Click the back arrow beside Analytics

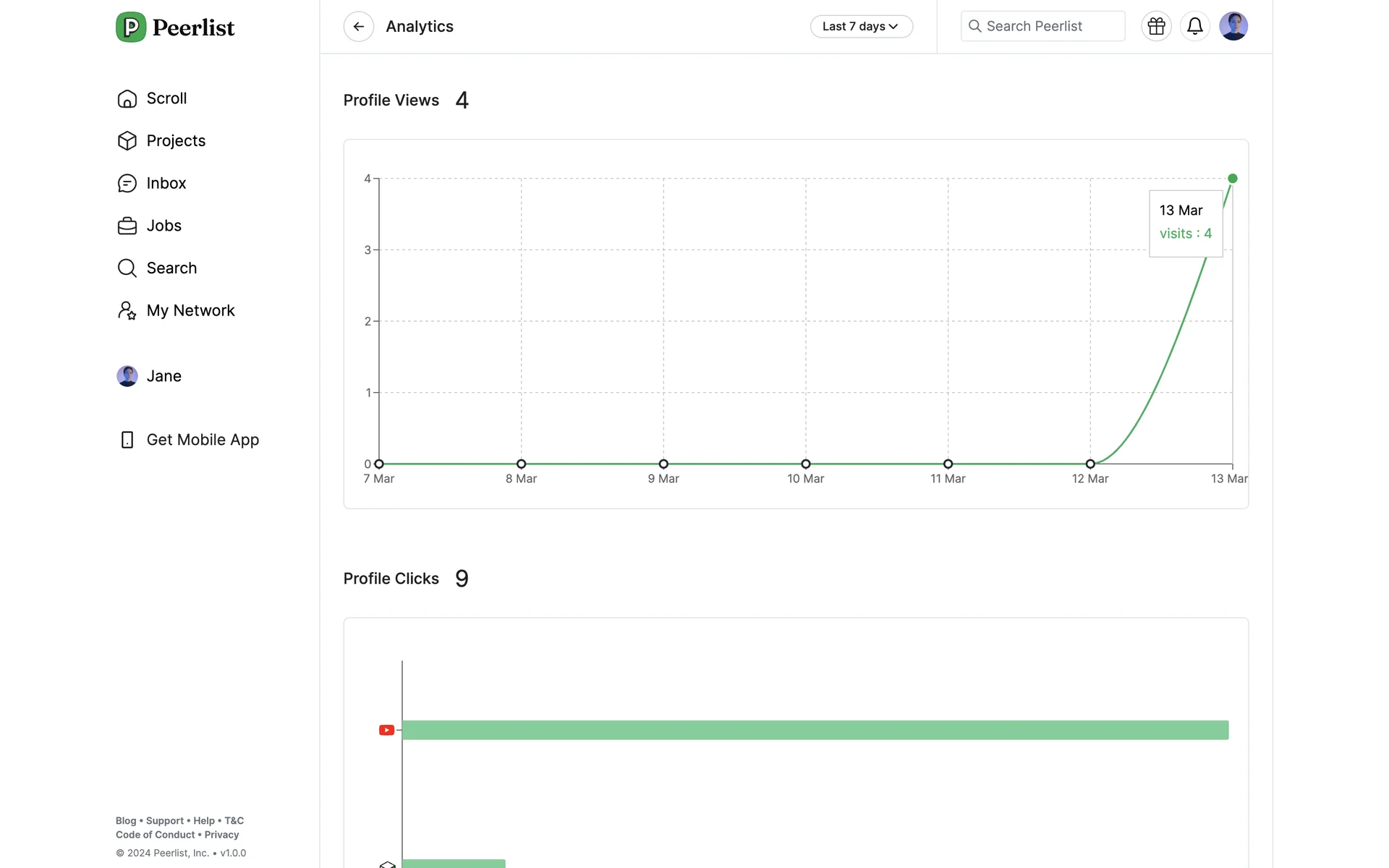[x=358, y=27]
